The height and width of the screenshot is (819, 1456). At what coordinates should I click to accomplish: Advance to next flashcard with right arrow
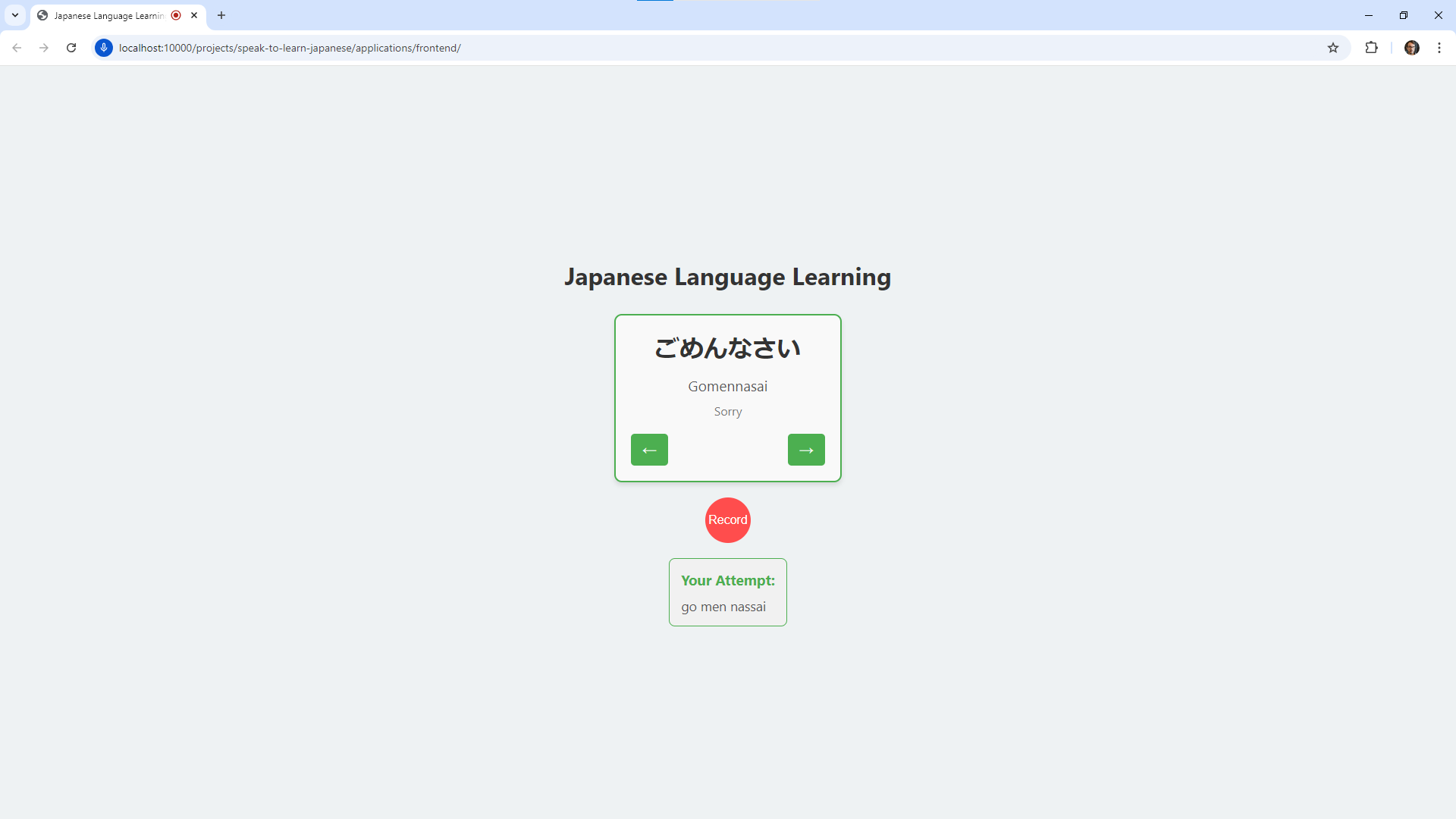click(x=806, y=450)
